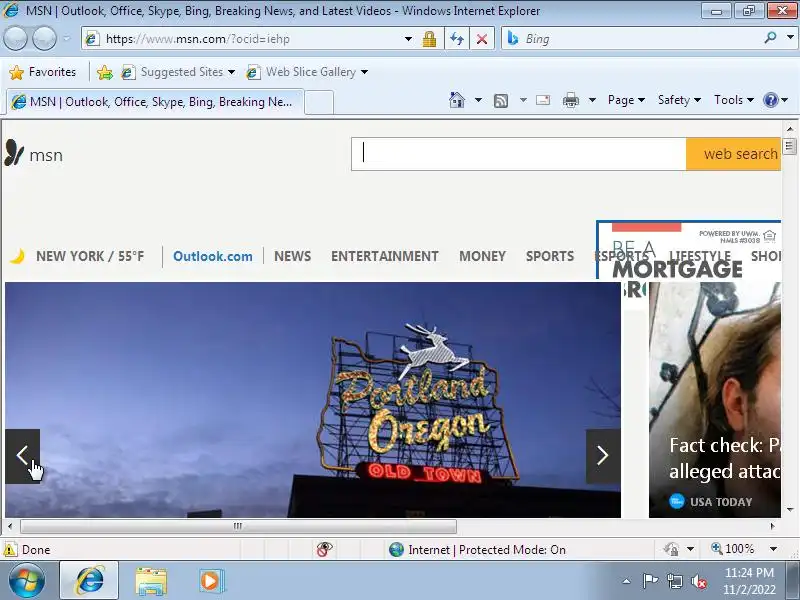Select the MSN browser tab
800x600 pixels.
click(x=155, y=102)
